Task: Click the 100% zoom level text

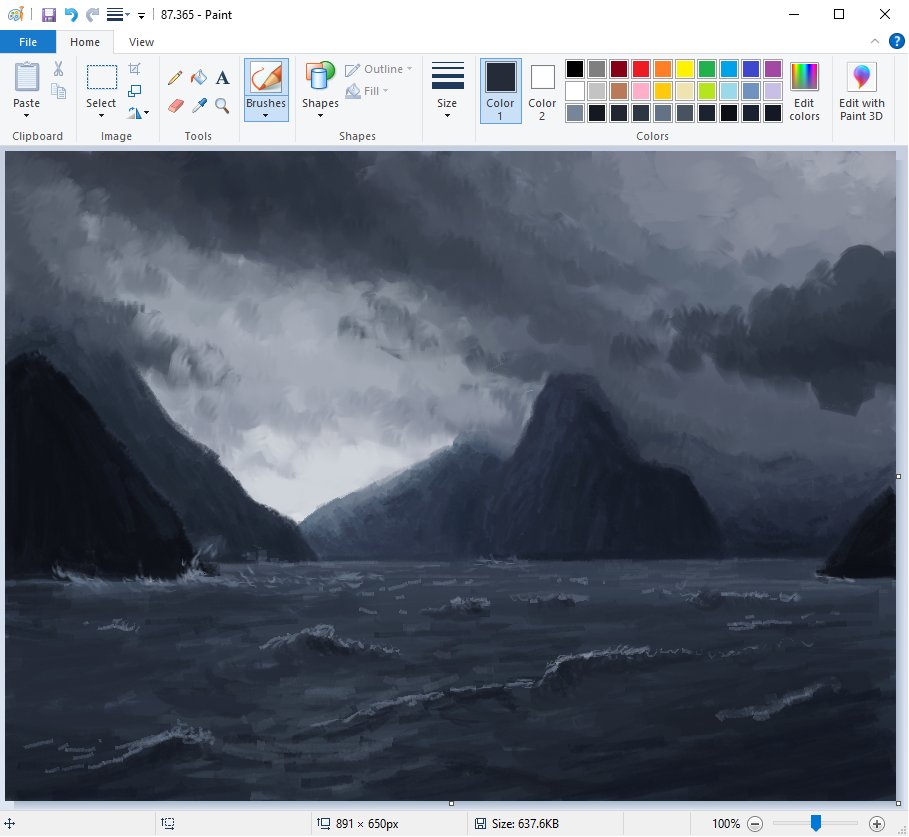Action: tap(726, 824)
